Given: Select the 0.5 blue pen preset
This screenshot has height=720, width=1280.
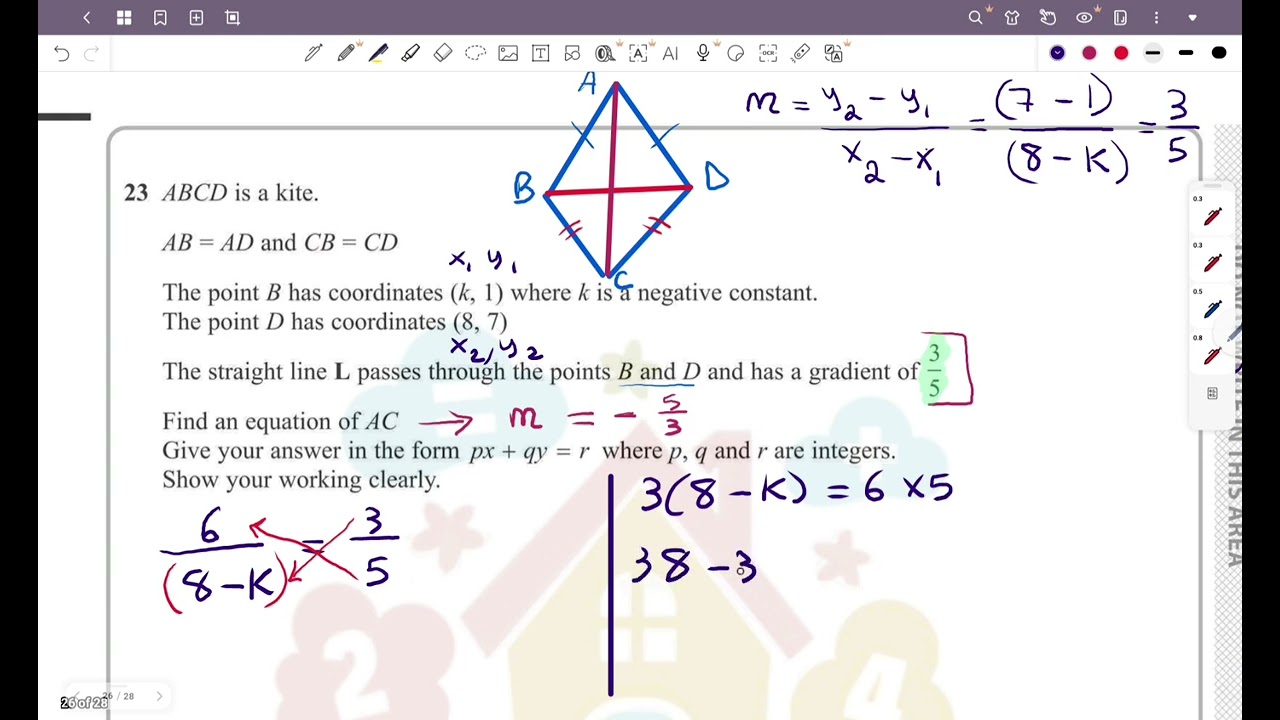Looking at the screenshot, I should 1212,308.
